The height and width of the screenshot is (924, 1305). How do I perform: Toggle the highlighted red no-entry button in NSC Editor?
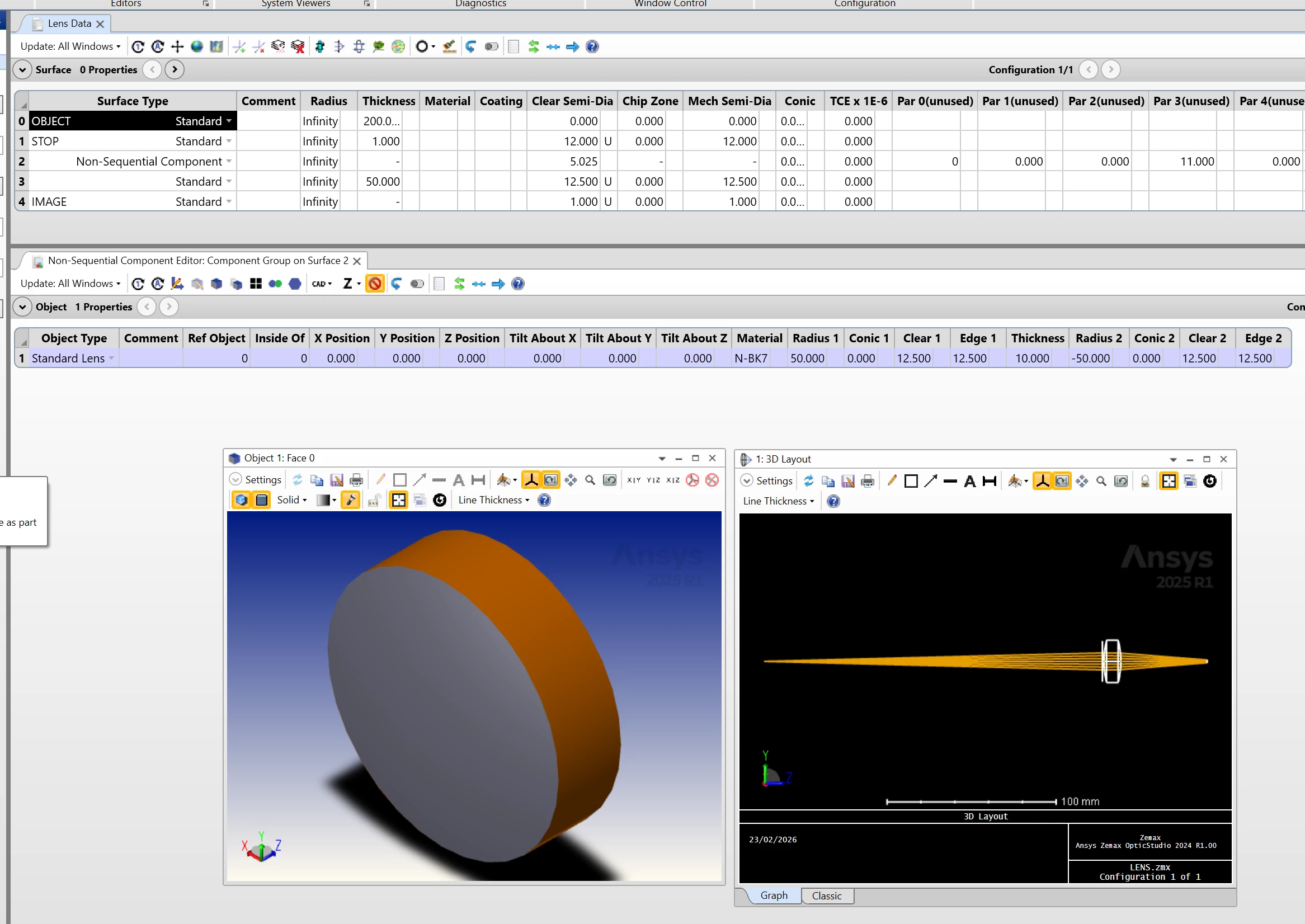point(374,284)
